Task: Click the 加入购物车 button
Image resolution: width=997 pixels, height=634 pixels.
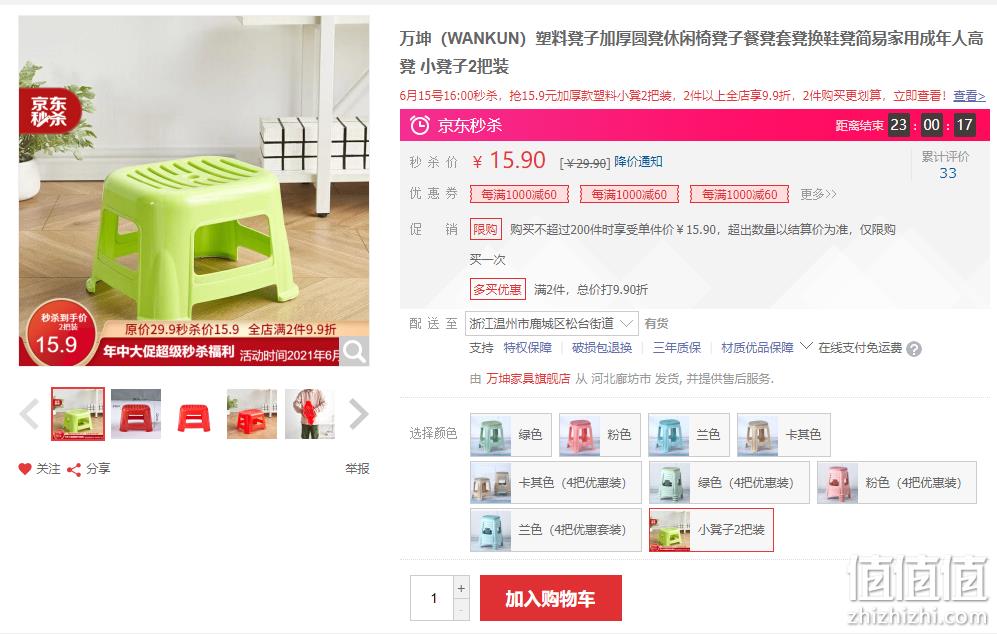Action: 551,598
